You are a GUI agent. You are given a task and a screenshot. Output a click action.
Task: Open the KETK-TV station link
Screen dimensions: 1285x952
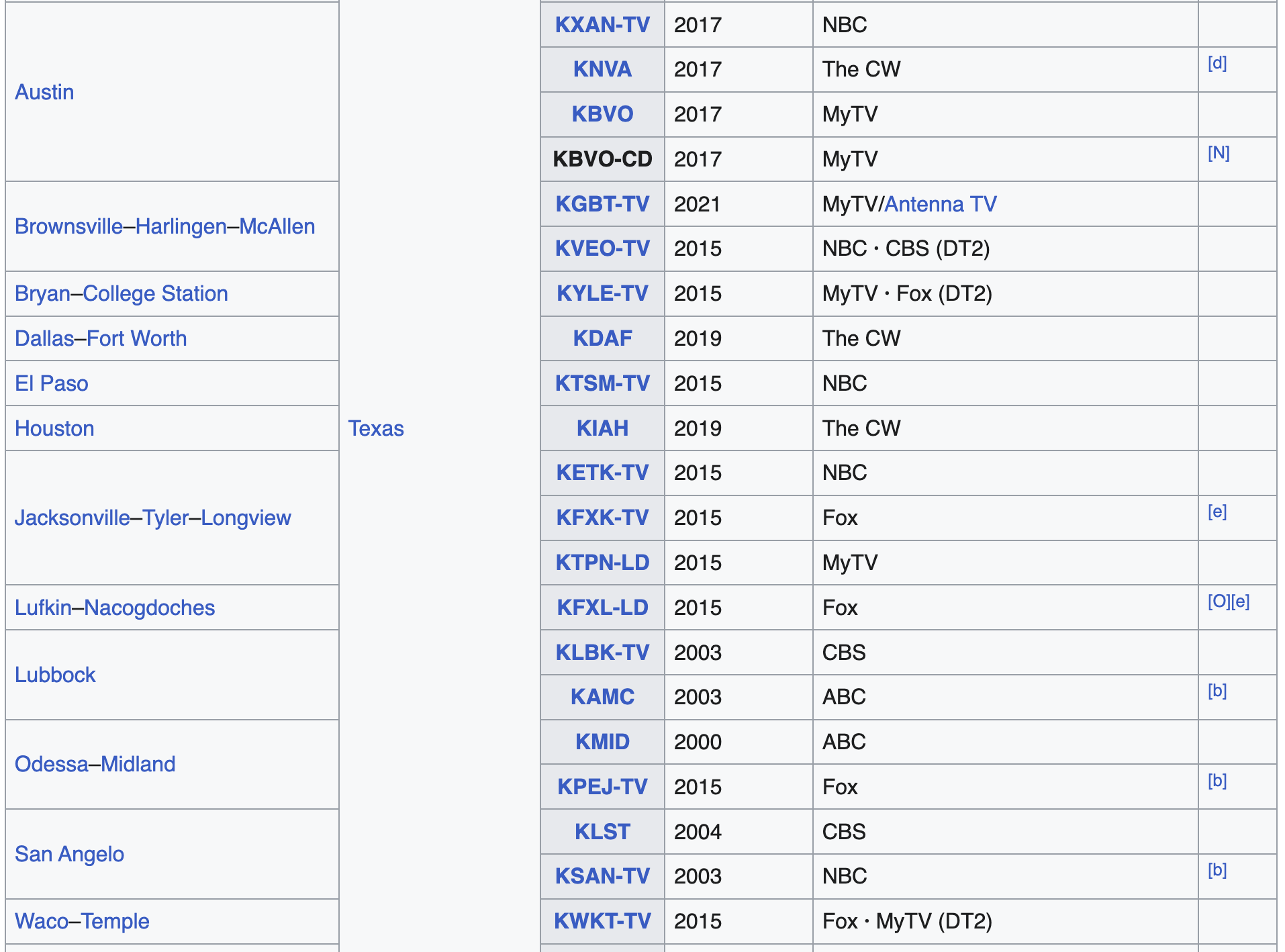602,473
